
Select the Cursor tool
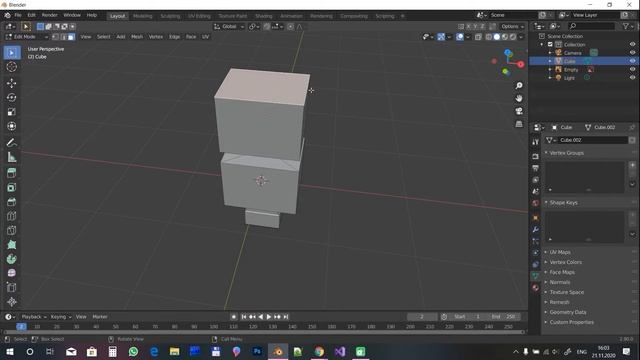(11, 67)
